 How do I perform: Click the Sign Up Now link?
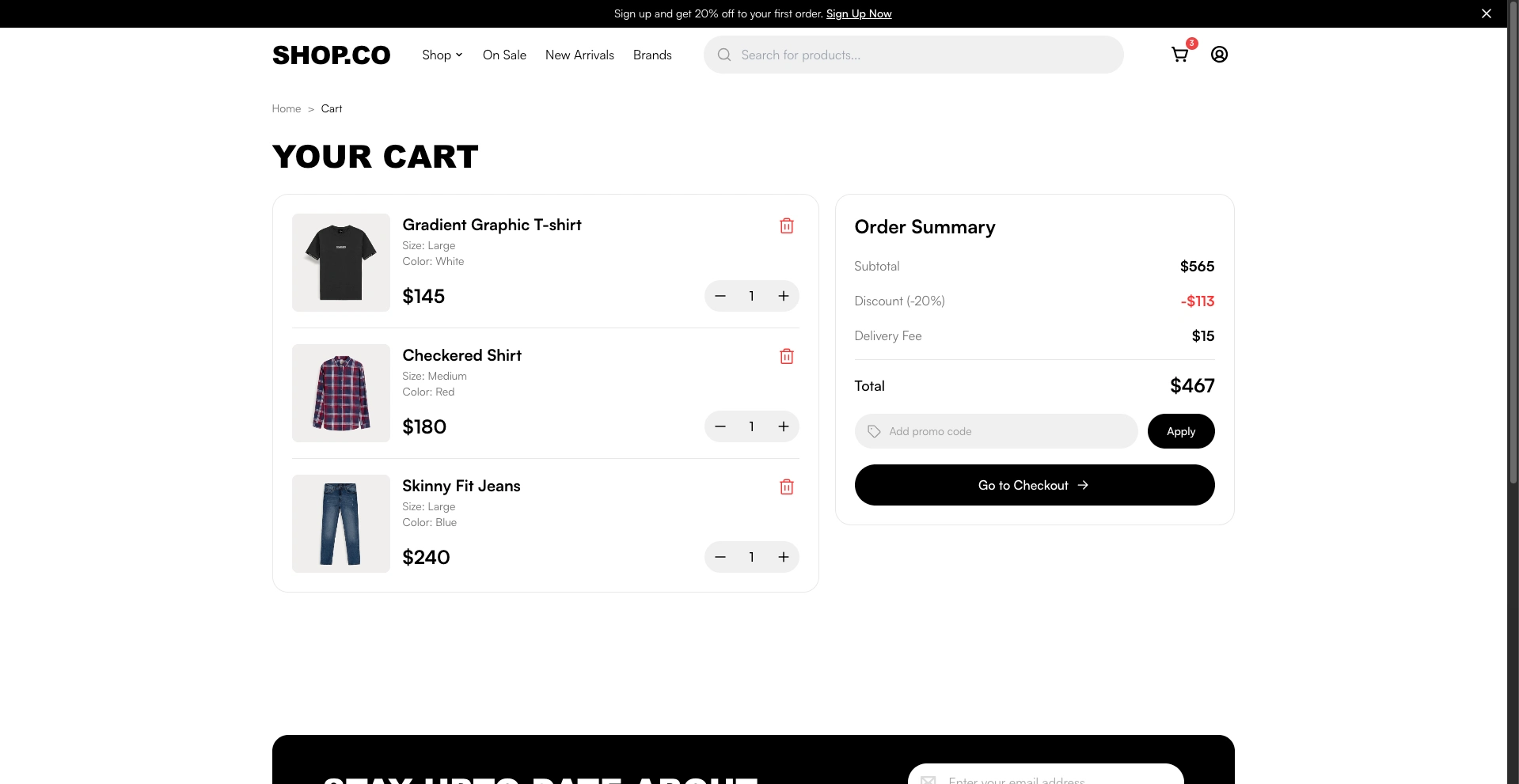(858, 13)
